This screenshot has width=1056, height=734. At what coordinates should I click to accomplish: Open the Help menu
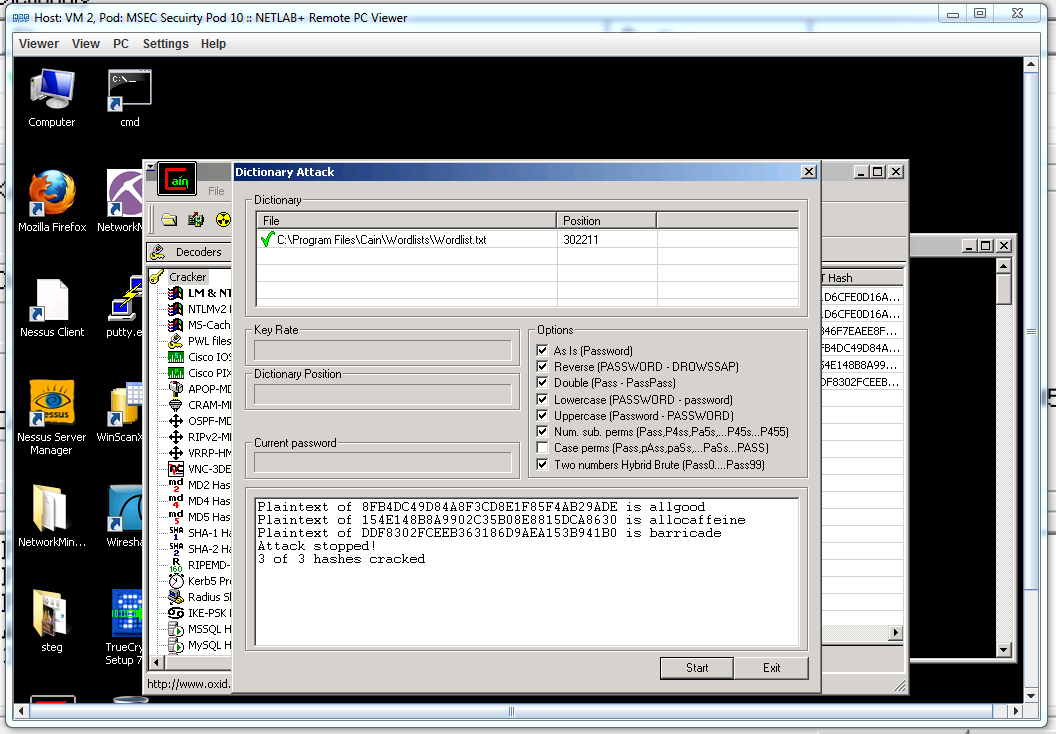(213, 44)
